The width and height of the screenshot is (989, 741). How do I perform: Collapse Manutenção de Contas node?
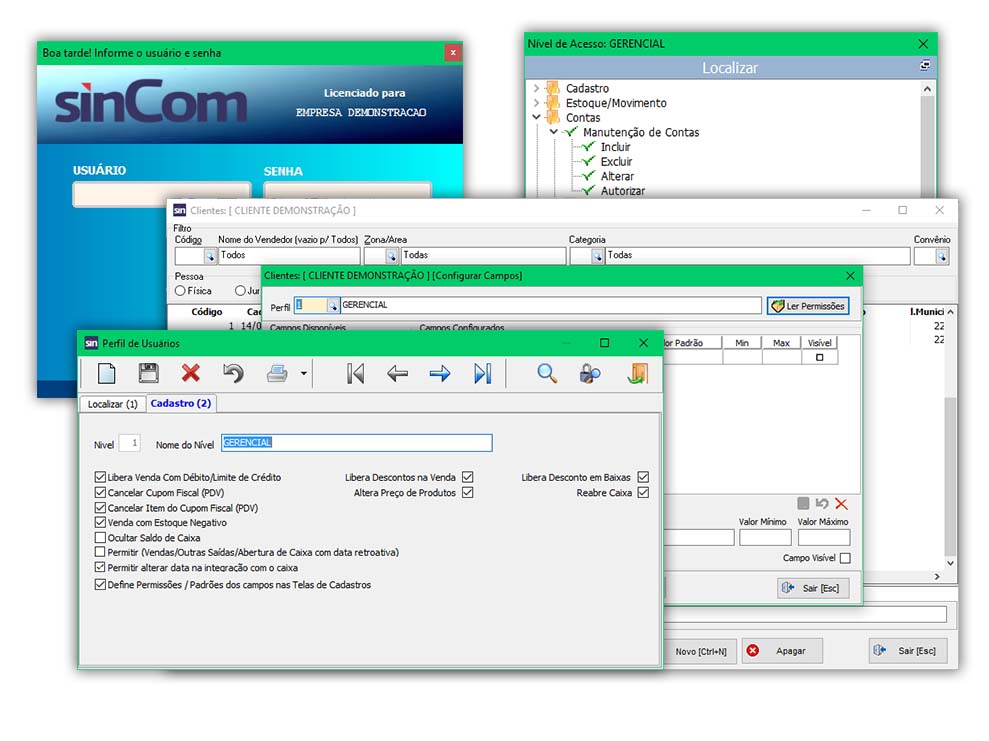(554, 132)
